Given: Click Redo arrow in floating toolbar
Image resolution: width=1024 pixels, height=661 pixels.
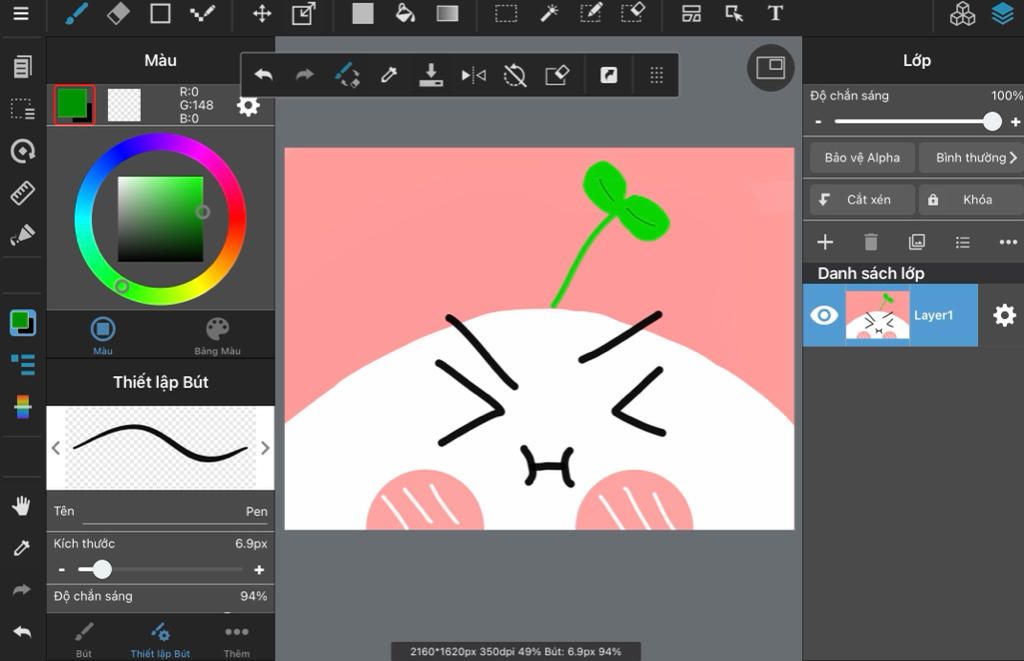Looking at the screenshot, I should coord(305,75).
